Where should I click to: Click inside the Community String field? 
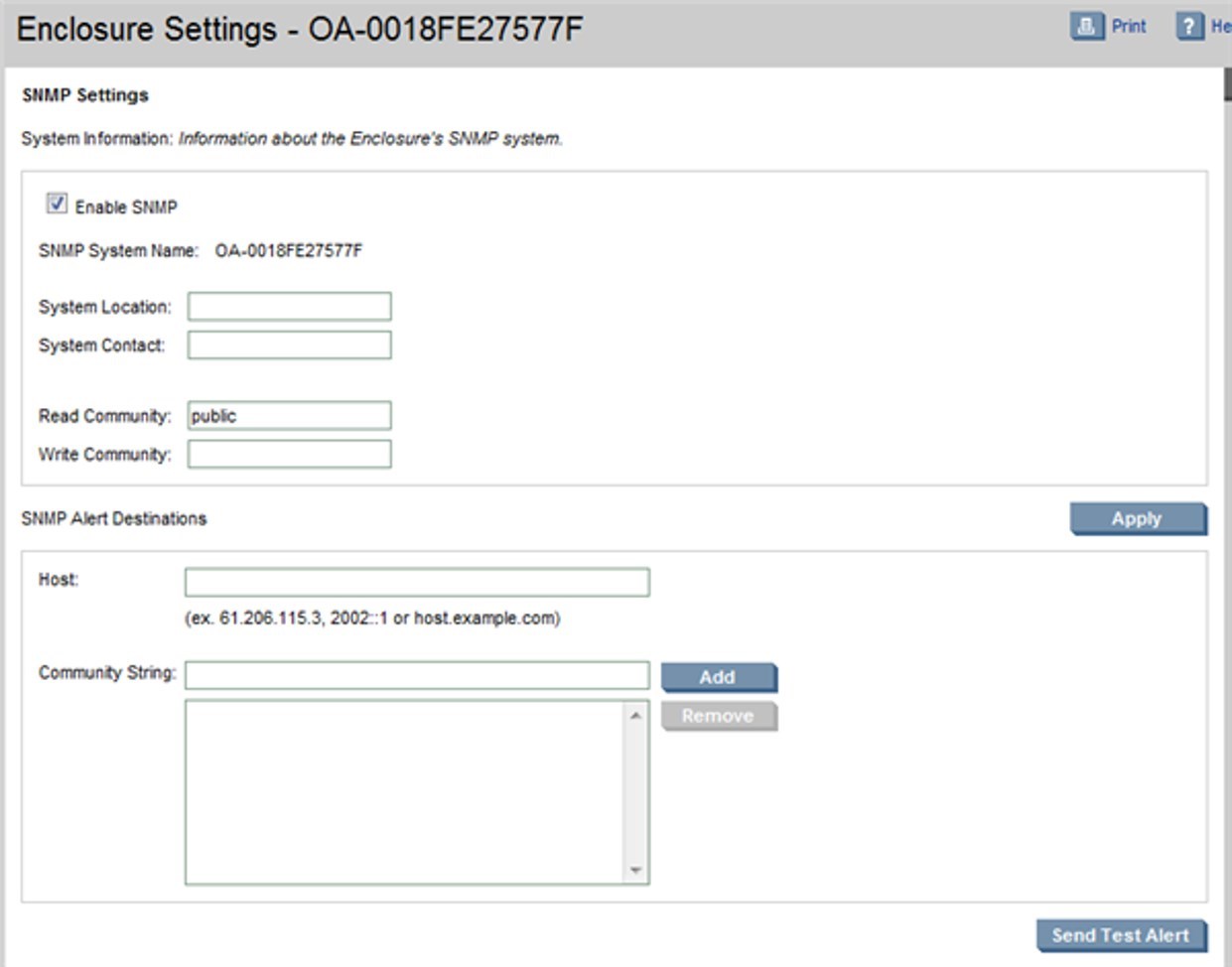(416, 676)
